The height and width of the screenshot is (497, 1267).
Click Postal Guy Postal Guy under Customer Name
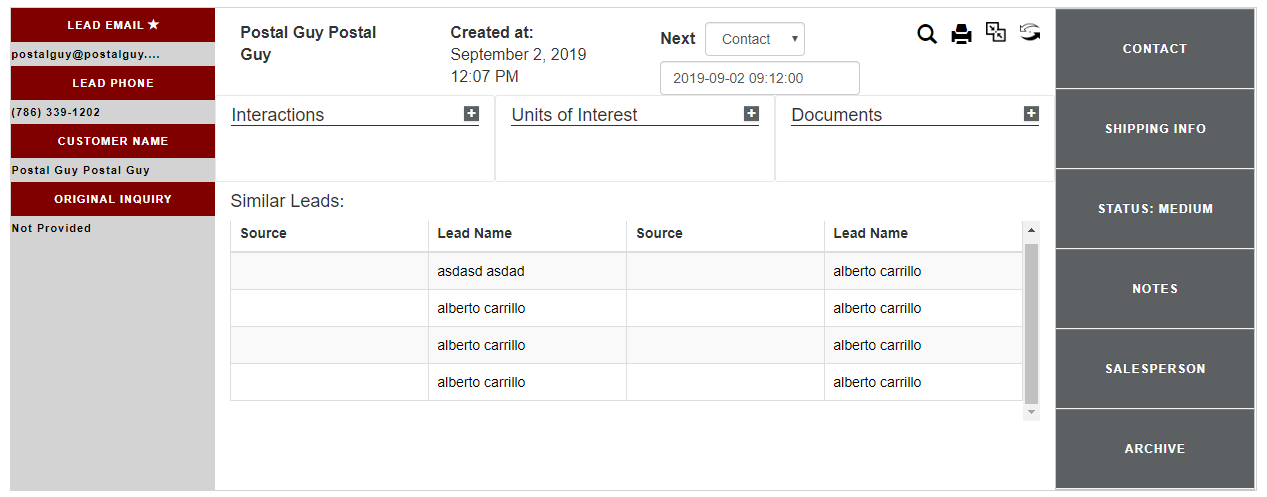tap(81, 170)
